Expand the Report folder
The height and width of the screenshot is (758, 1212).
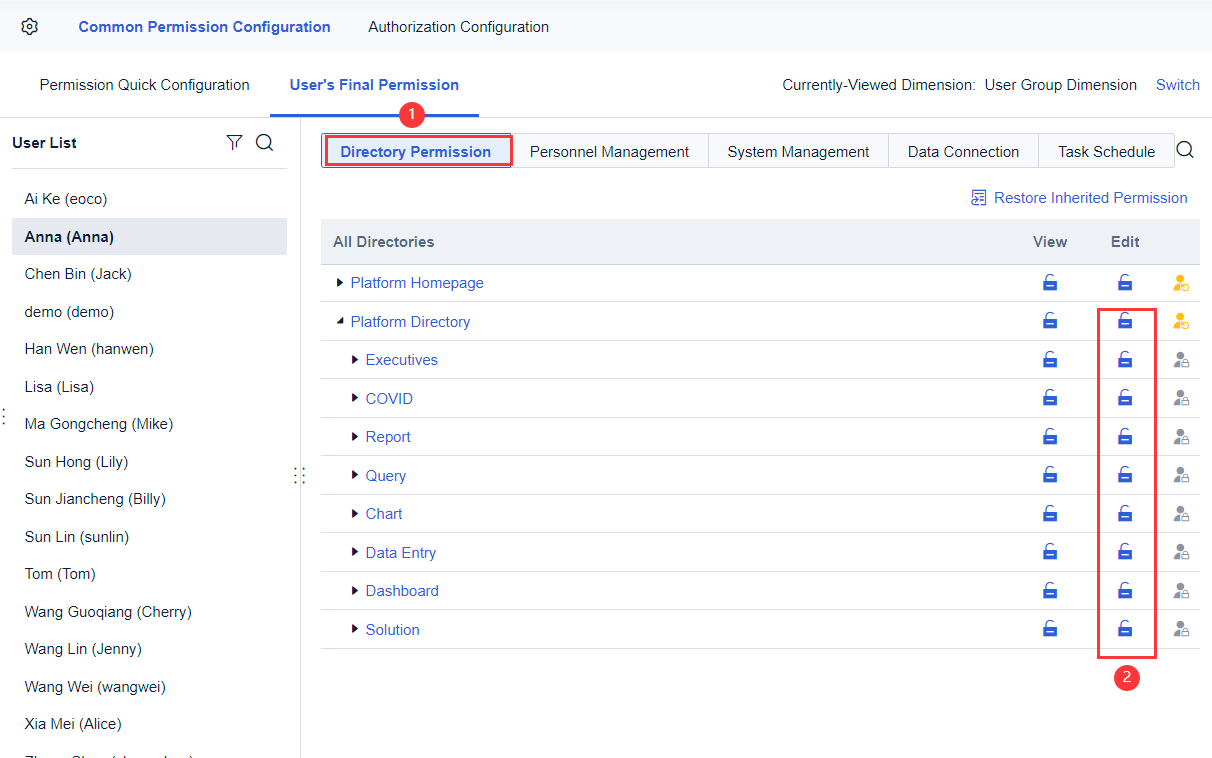[x=355, y=437]
